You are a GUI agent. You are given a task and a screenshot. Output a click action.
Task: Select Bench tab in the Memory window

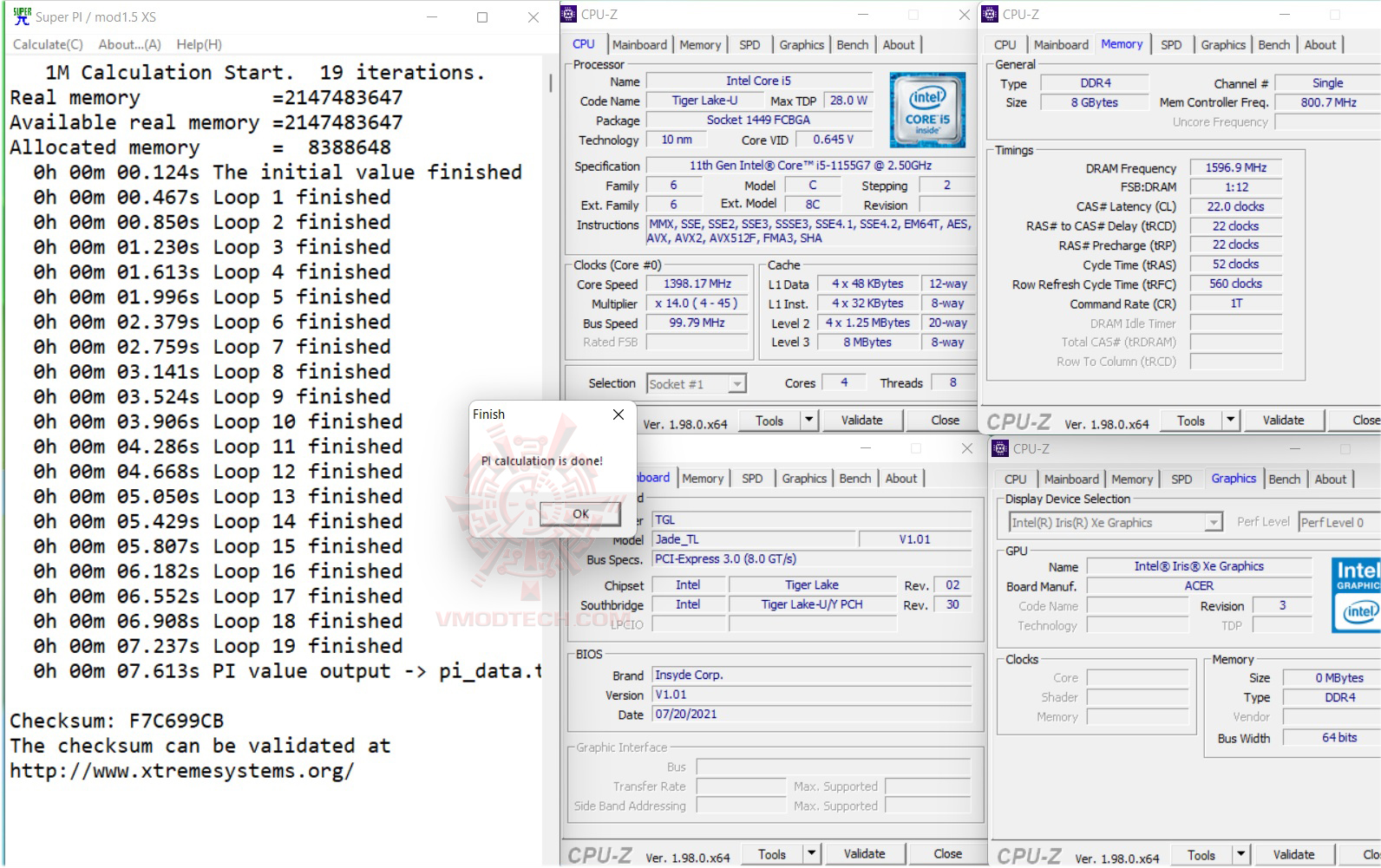tap(1274, 45)
